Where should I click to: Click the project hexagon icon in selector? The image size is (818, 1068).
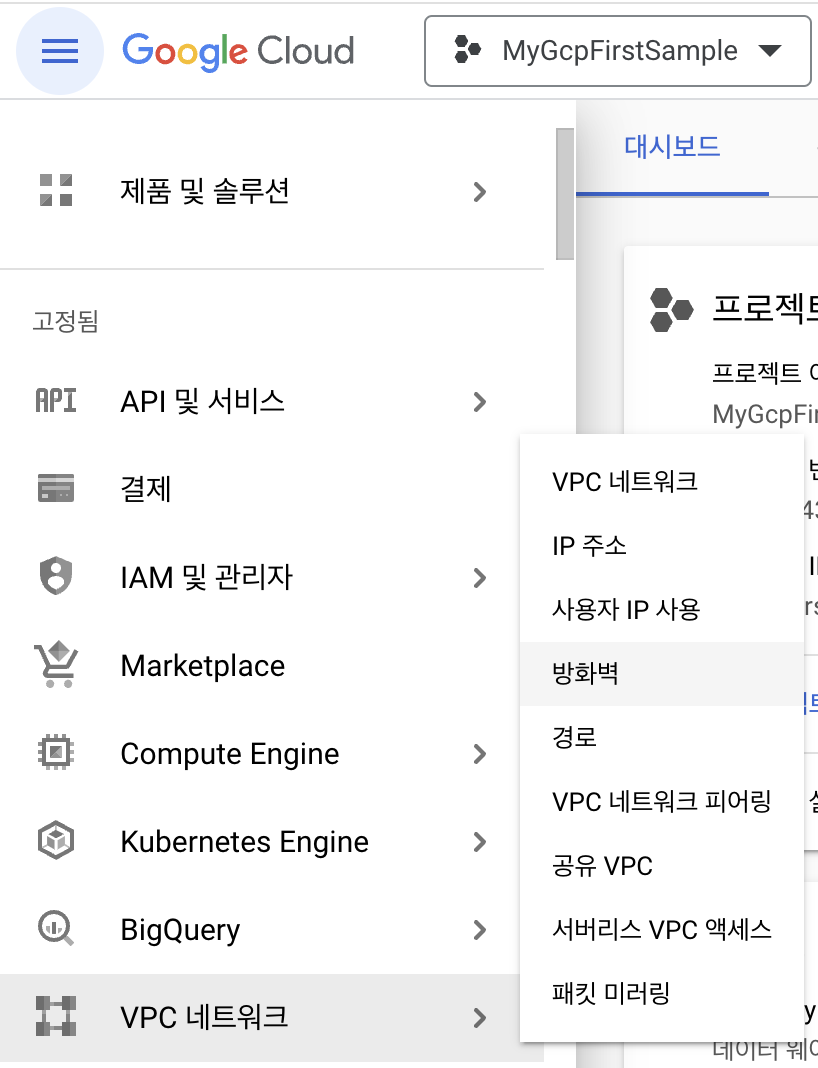point(467,50)
